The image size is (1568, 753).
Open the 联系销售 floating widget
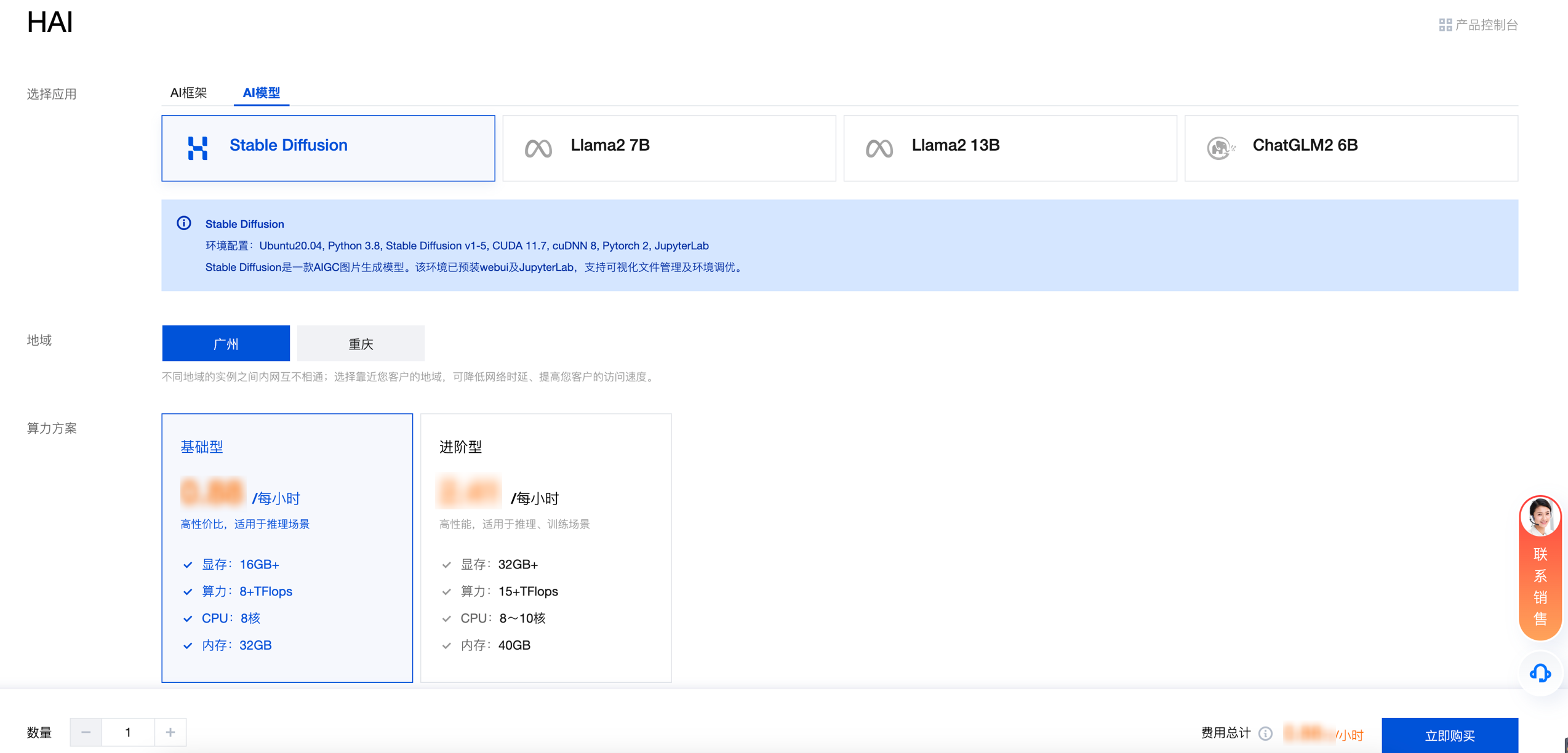1540,568
